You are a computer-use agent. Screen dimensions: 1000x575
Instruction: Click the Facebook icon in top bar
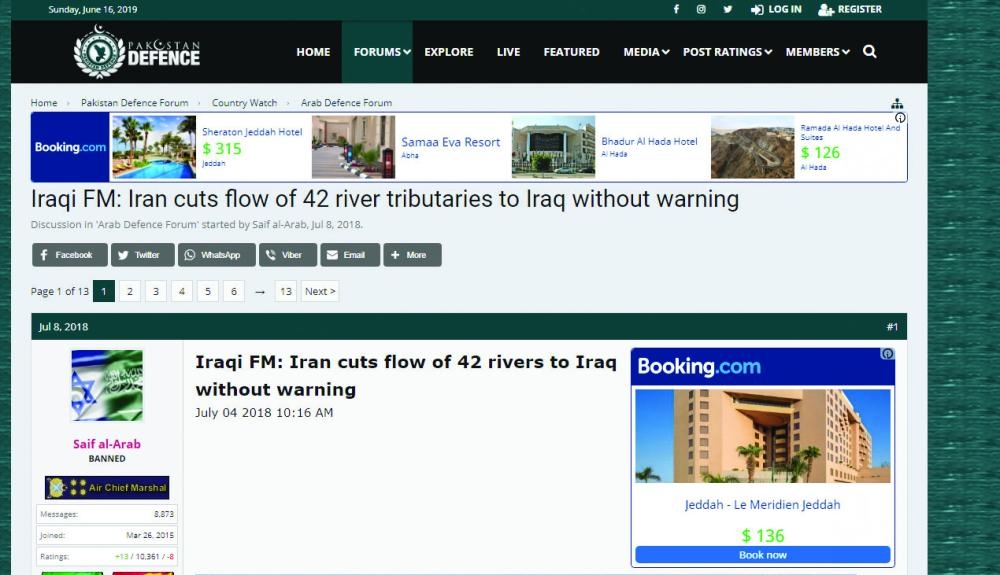click(676, 9)
